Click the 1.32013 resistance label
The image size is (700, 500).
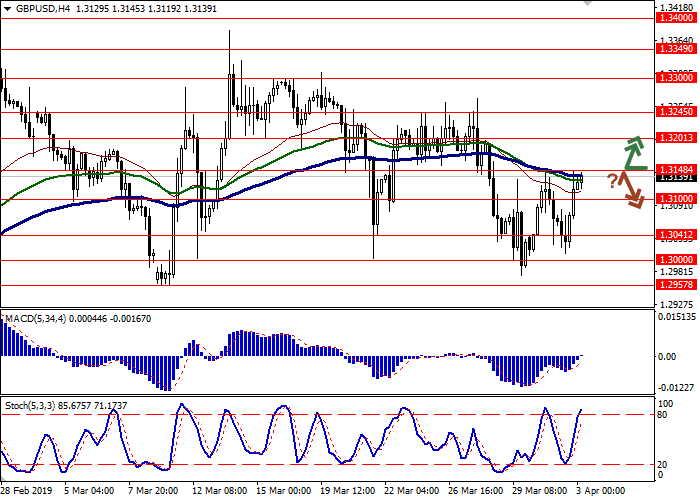[677, 138]
